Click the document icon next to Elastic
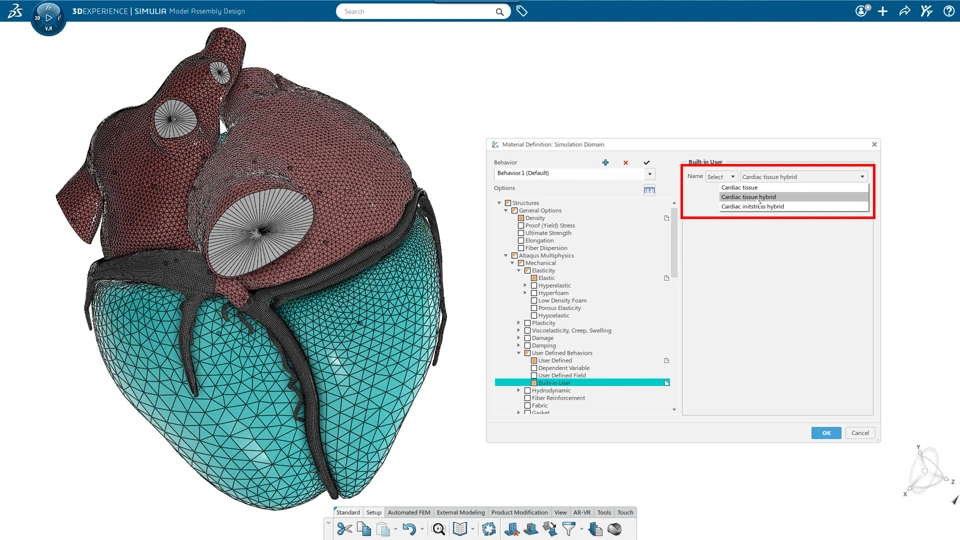This screenshot has width=960, height=540. click(667, 278)
